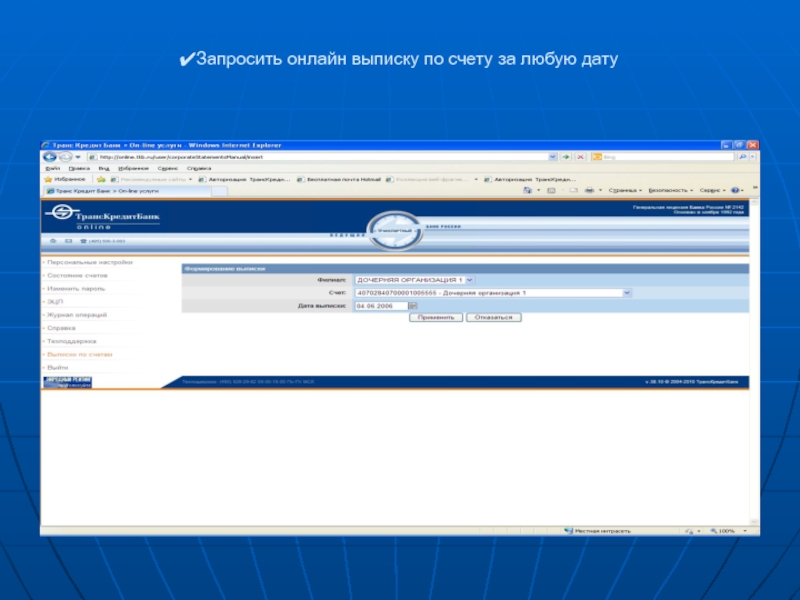The height and width of the screenshot is (600, 800).
Task: Expand the address bar history dropdown
Action: 553,157
